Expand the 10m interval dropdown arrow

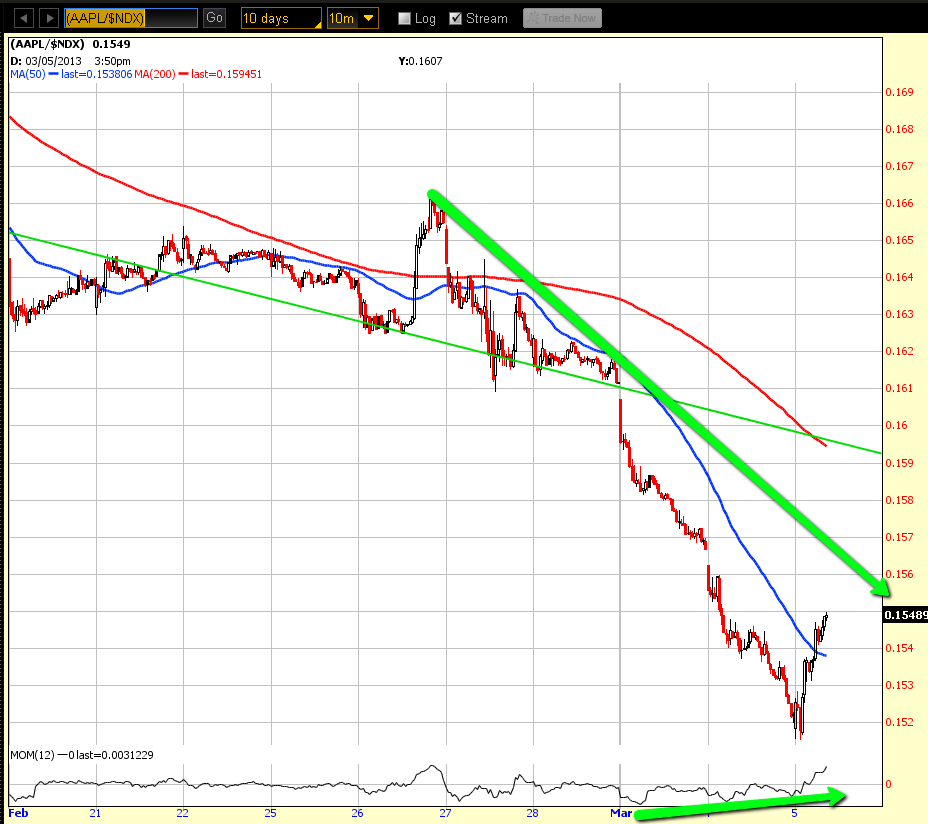[x=369, y=18]
